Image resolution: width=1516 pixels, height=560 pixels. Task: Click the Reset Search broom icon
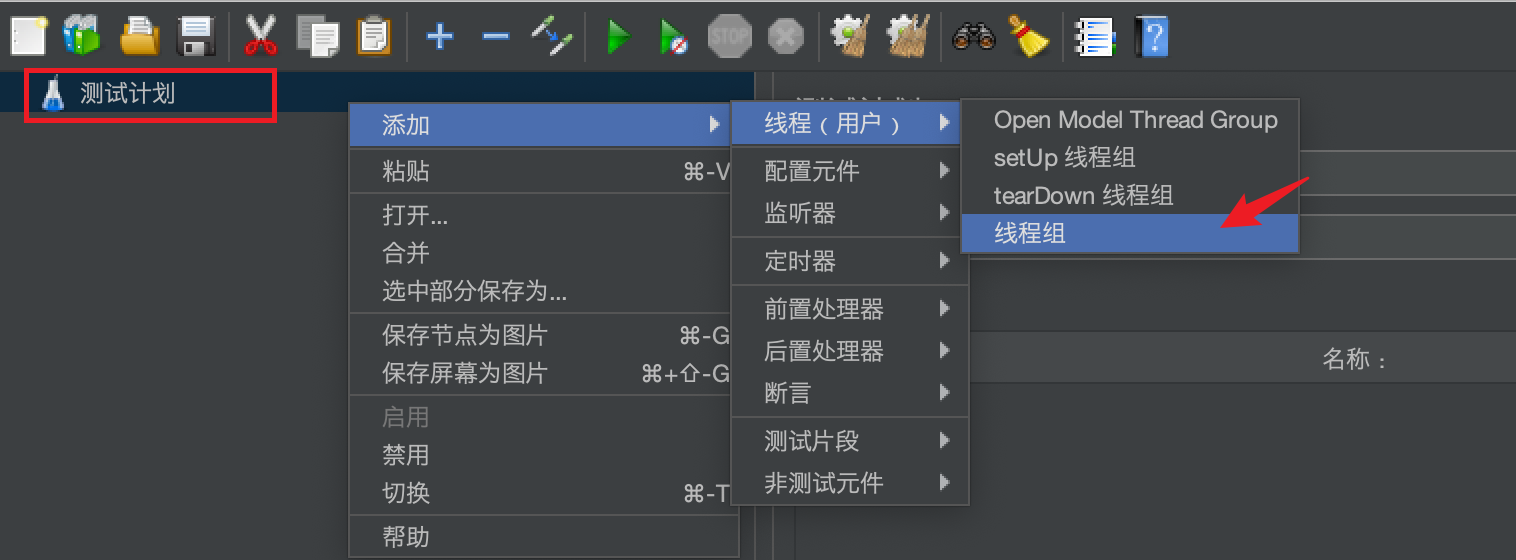point(1027,36)
